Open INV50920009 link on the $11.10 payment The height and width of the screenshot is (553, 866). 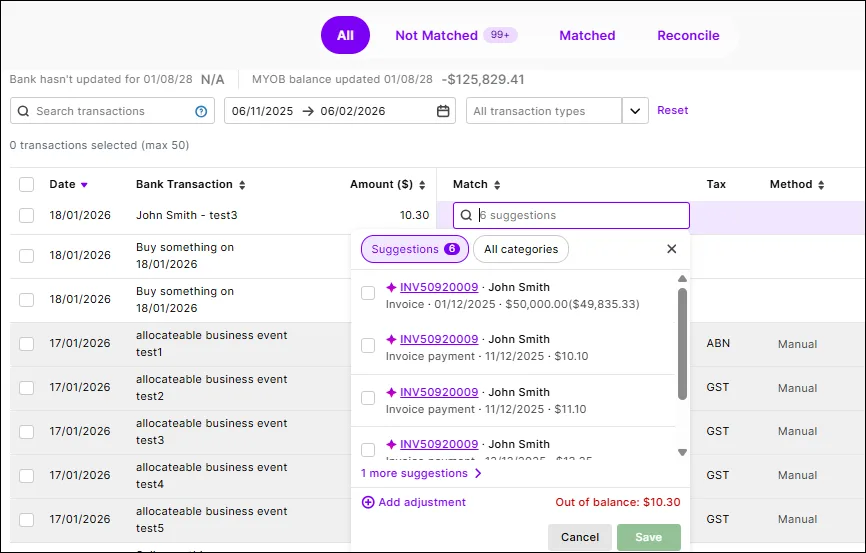point(439,392)
